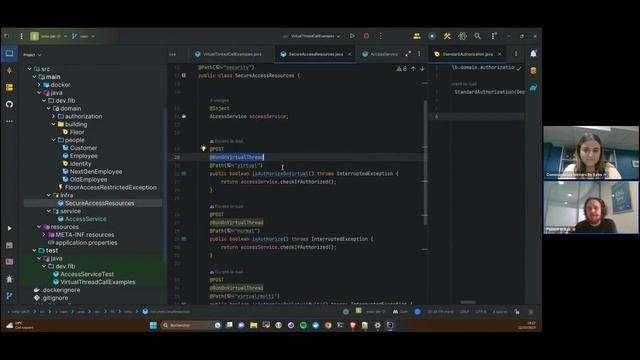Select the .gitignore file
Screen dimensions: 640x360
[55, 298]
